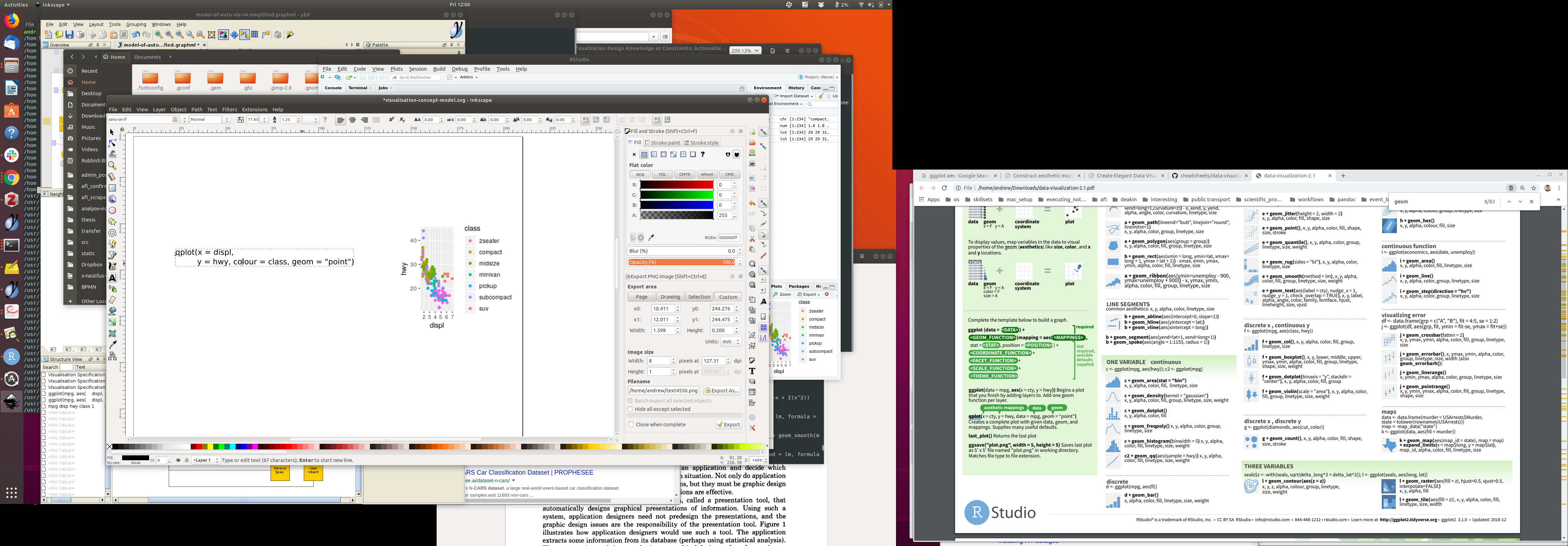
Task: Select linear gradient fill type icon
Action: point(654,155)
